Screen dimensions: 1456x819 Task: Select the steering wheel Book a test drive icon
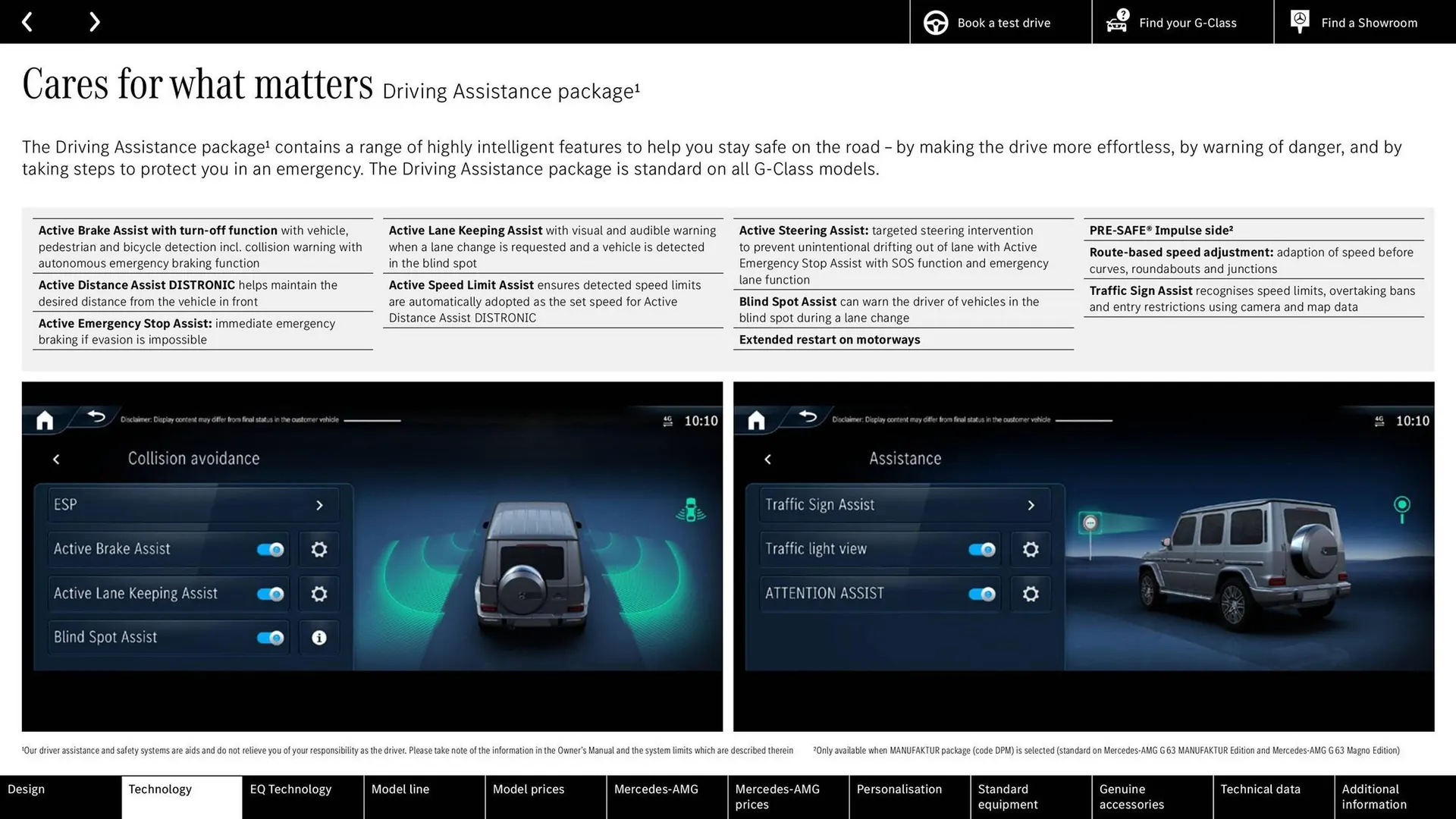935,22
